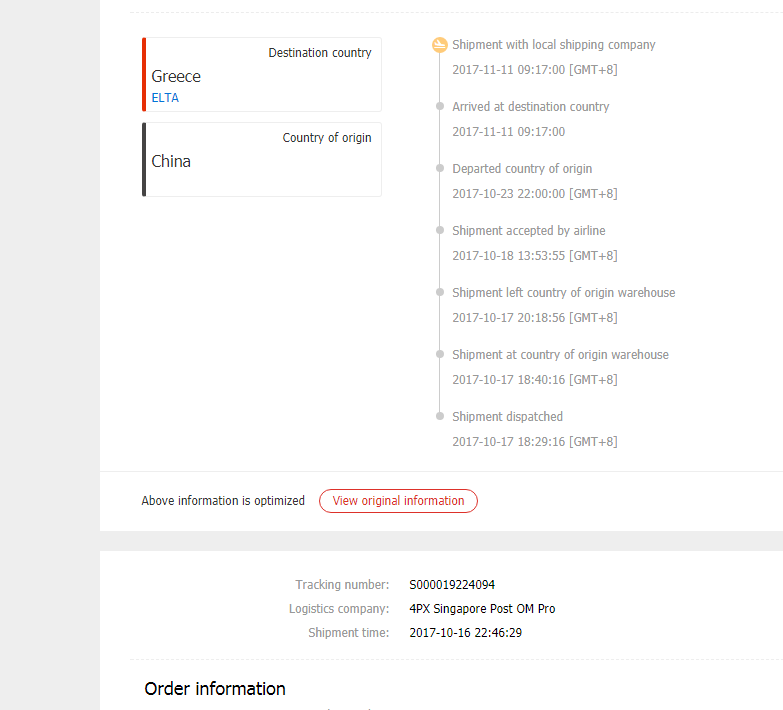The image size is (783, 710).
Task: Click the red accent bar on Greece card
Action: coord(144,75)
